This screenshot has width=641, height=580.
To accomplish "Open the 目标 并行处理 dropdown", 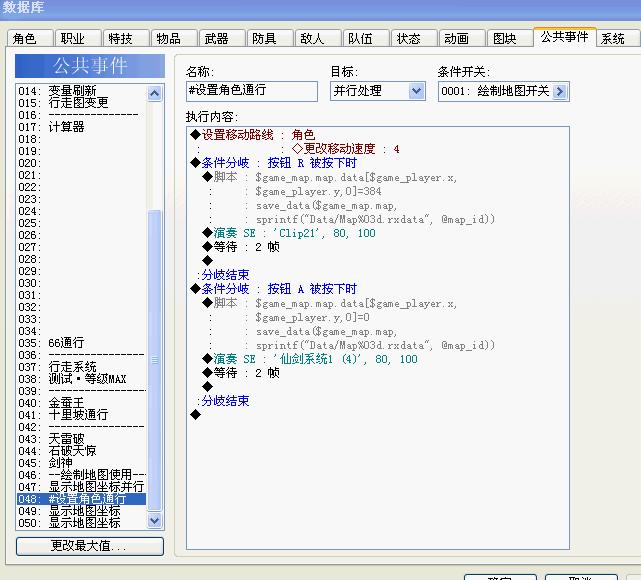I will (x=378, y=91).
